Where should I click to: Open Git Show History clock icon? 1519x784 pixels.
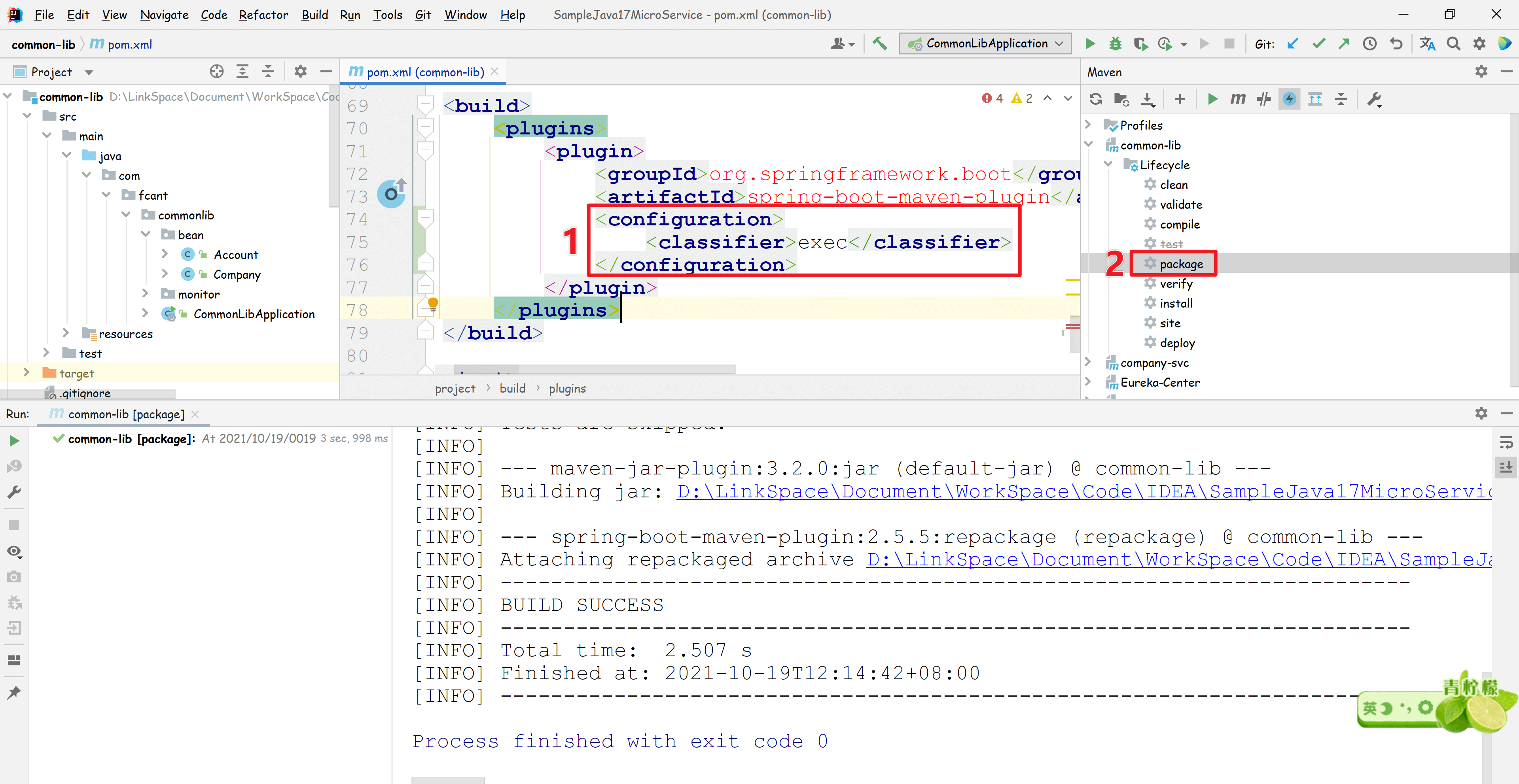[x=1369, y=43]
